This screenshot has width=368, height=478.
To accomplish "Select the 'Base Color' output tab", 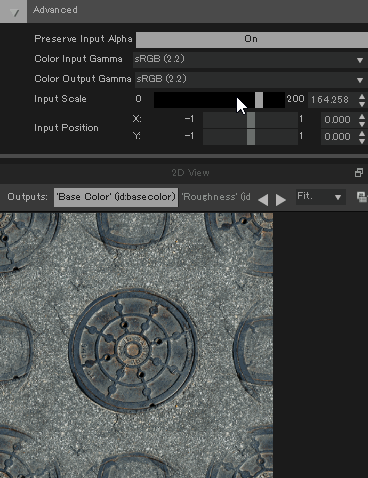I will click(116, 197).
